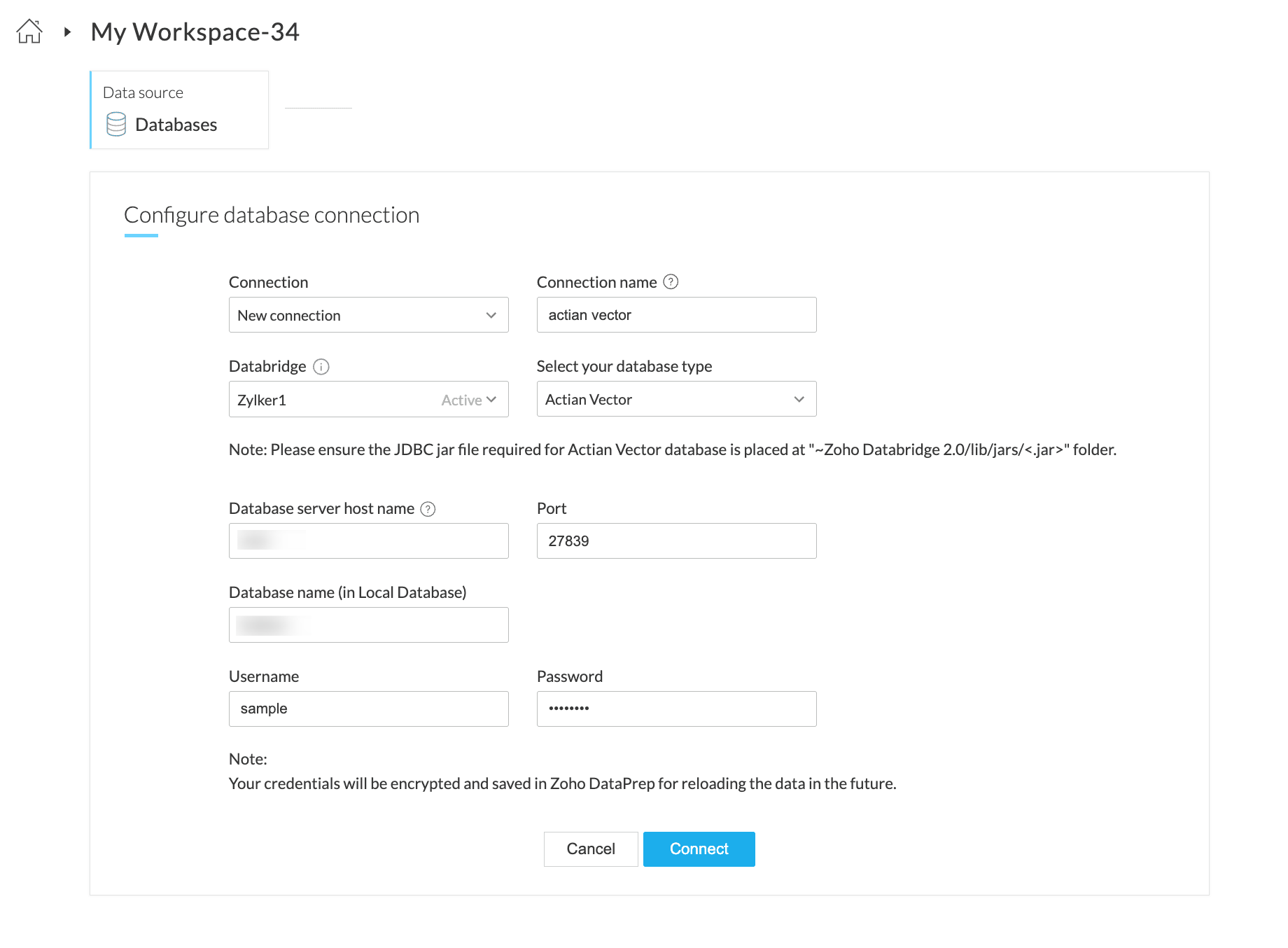Click the Database server host name field
Viewport: 1288px width, 948px height.
point(368,541)
